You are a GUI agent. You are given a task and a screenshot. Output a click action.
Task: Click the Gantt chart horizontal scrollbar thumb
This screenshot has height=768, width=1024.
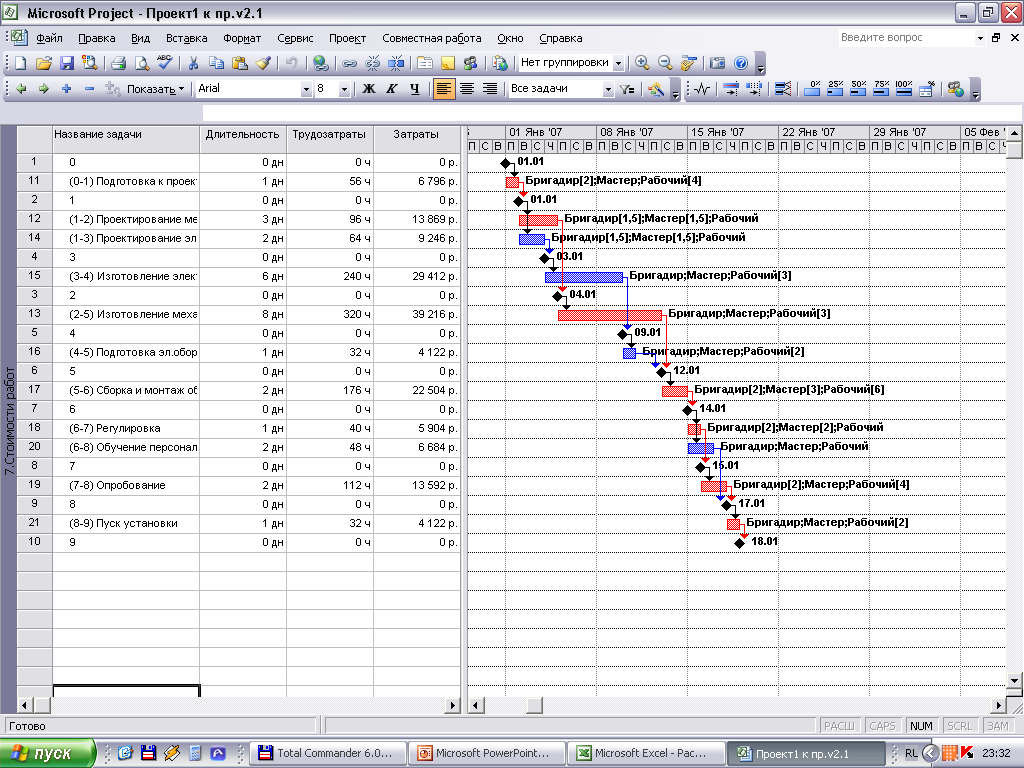pyautogui.click(x=534, y=705)
